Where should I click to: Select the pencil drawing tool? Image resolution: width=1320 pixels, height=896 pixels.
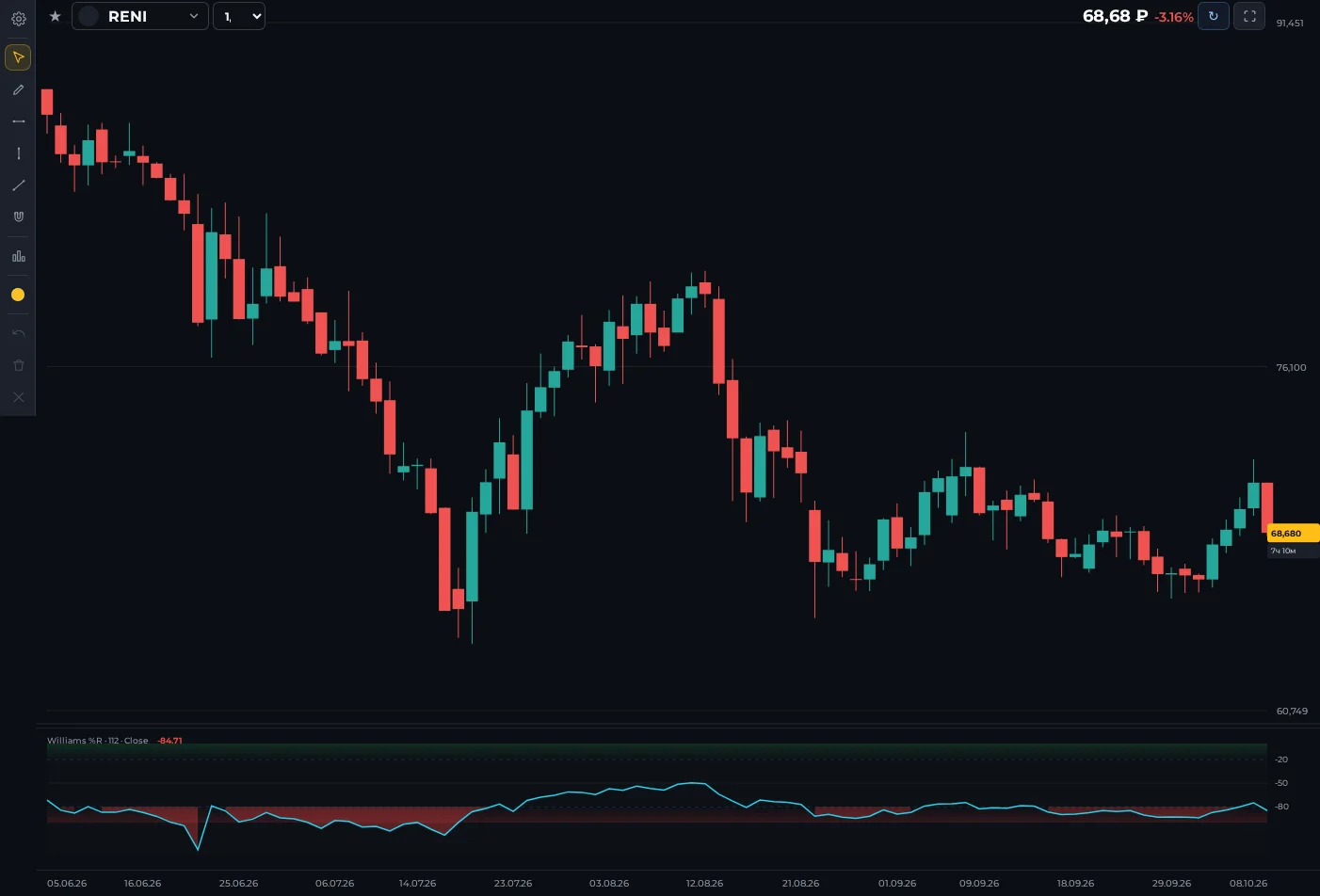(x=18, y=89)
